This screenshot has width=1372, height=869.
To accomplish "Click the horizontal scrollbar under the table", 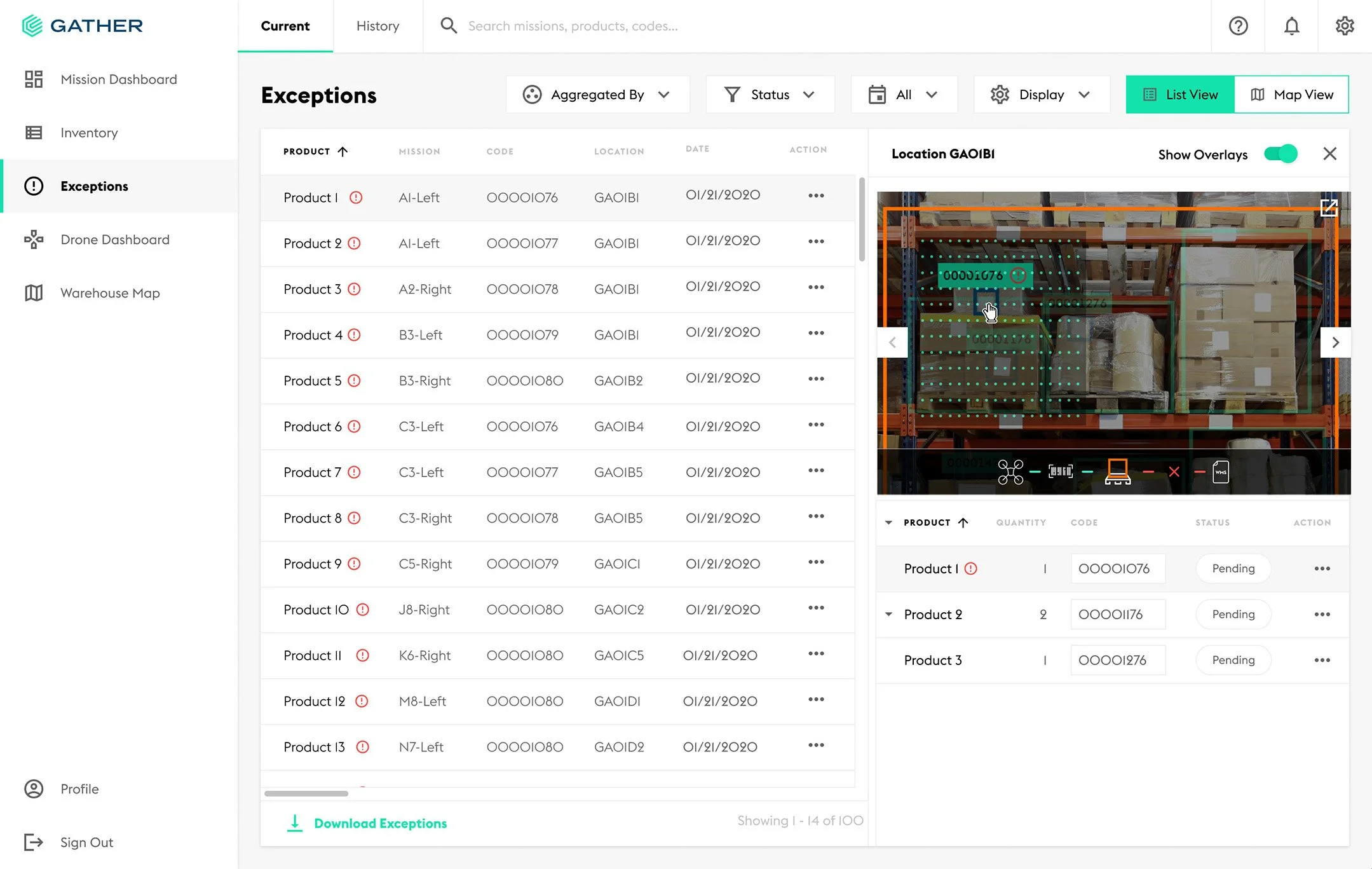I will pyautogui.click(x=306, y=793).
